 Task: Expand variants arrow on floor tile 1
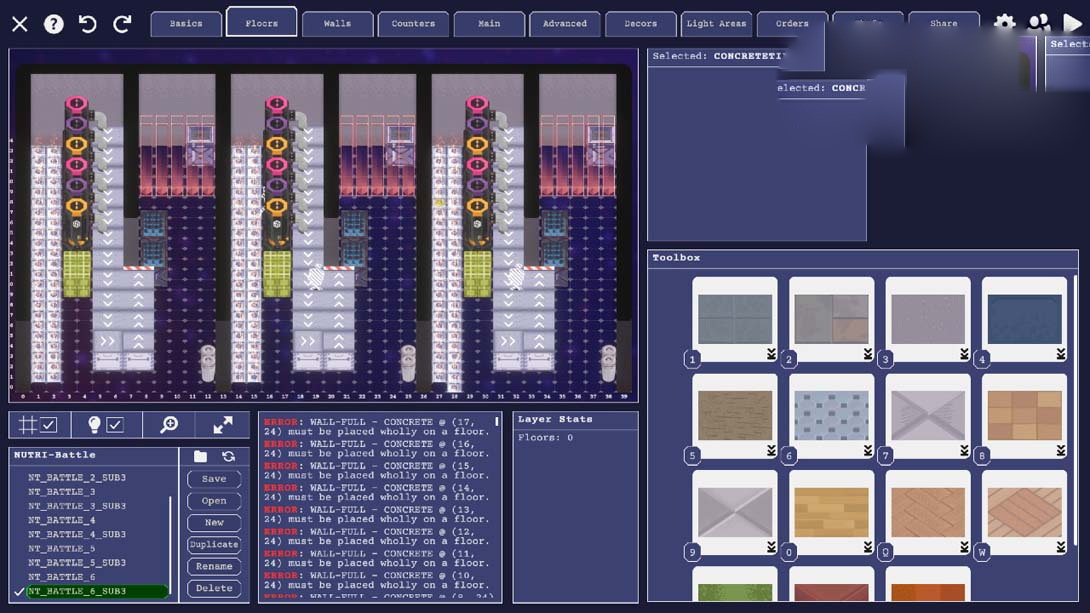(771, 354)
